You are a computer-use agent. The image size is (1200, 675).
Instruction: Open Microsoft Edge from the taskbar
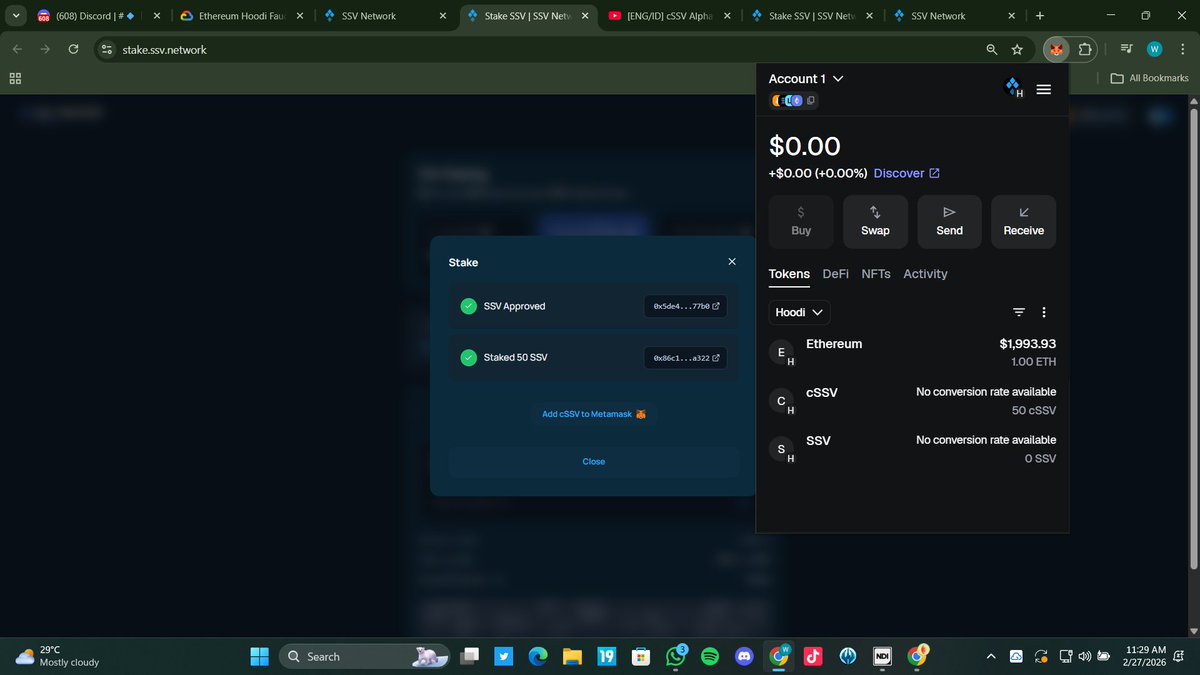tap(538, 656)
